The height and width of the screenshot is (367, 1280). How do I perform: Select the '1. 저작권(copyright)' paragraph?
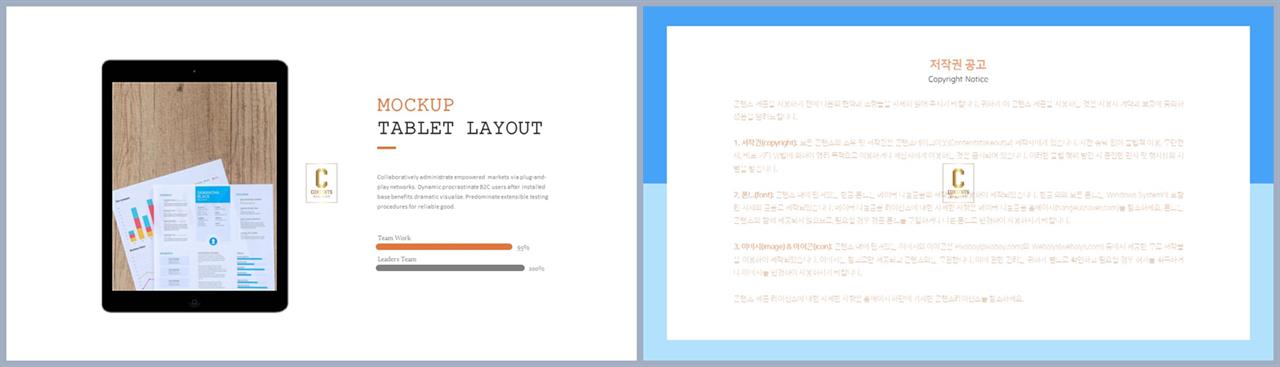958,156
